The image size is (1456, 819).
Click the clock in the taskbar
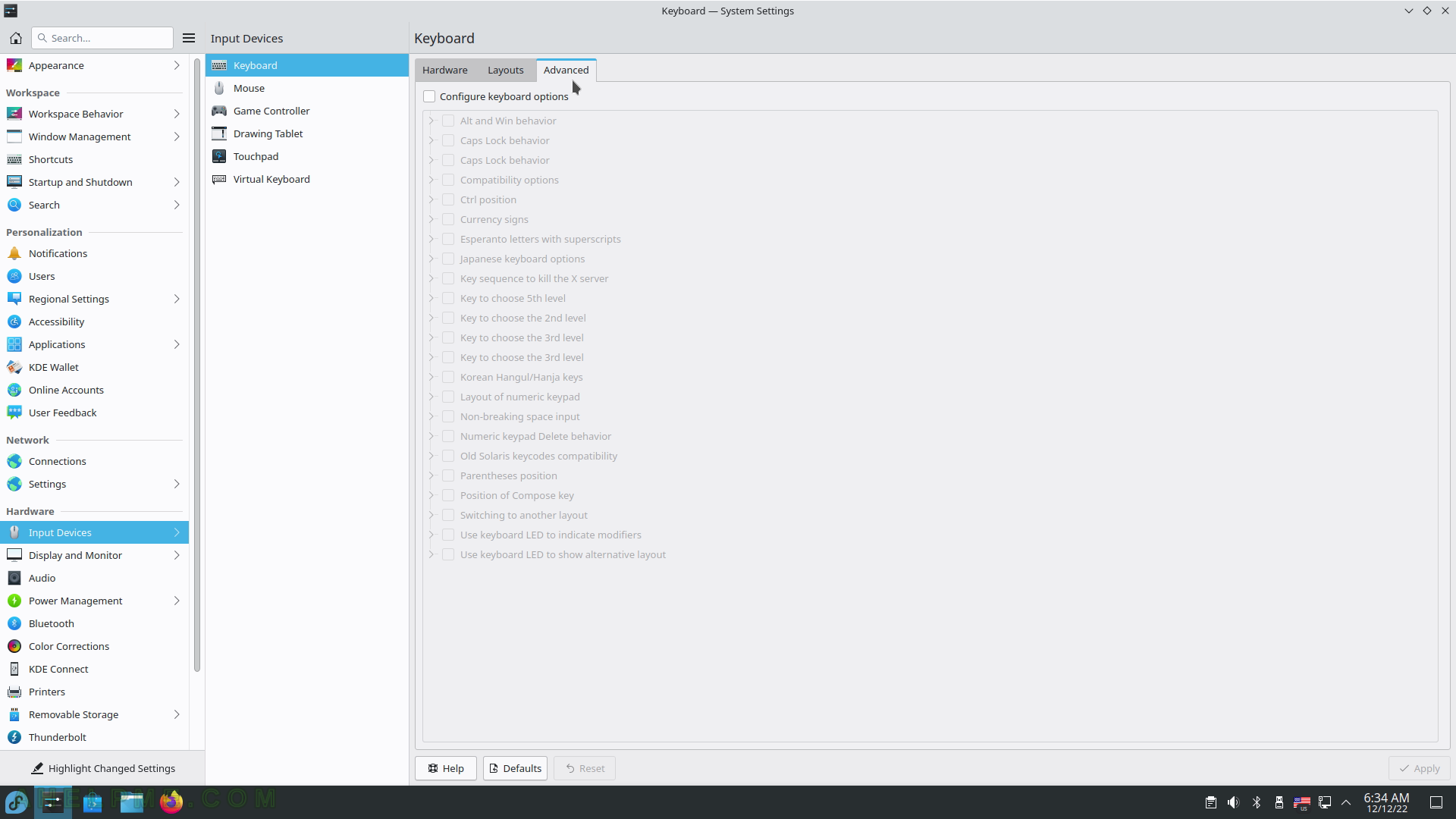click(1387, 802)
